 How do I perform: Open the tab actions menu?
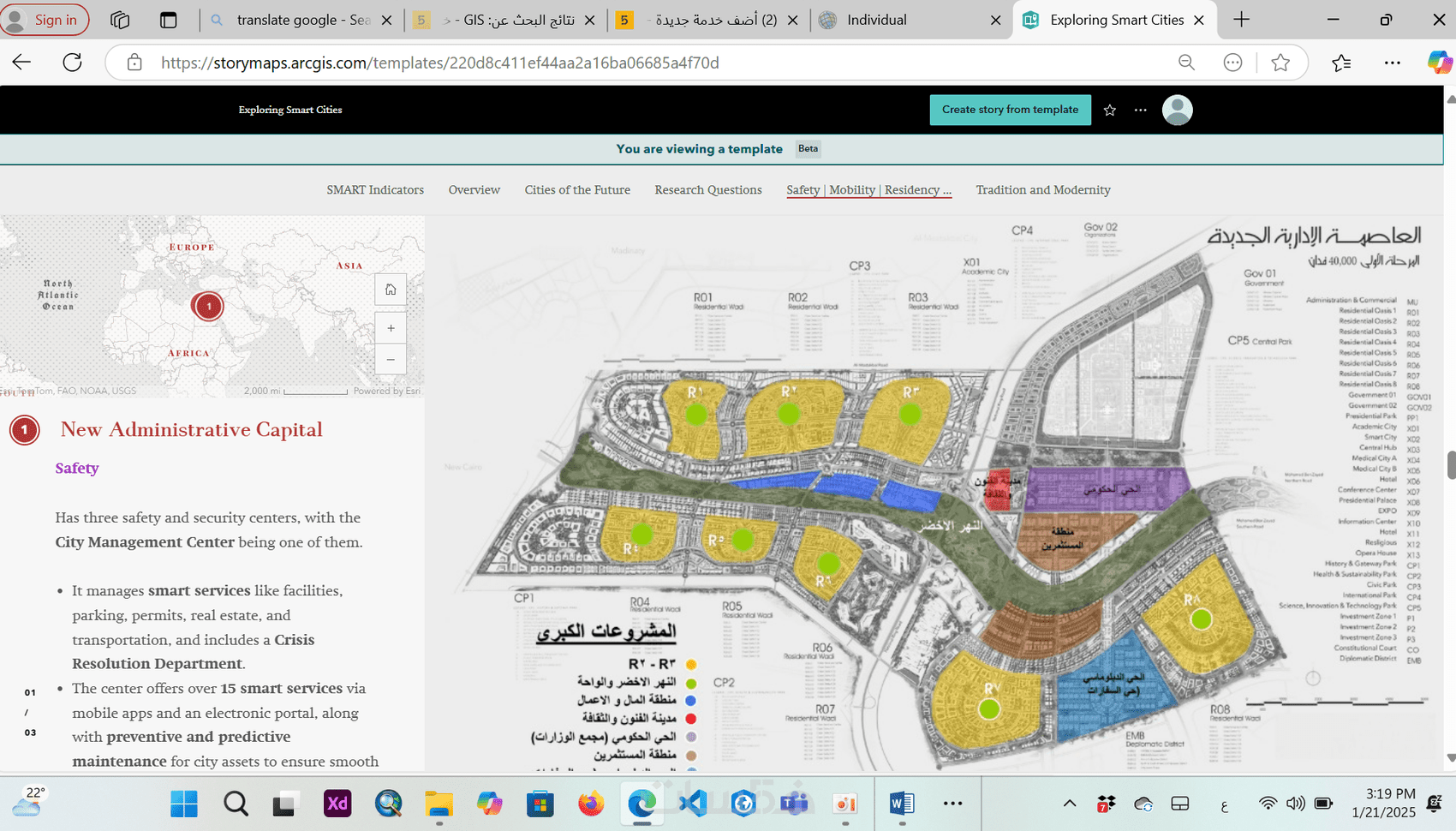coord(169,20)
